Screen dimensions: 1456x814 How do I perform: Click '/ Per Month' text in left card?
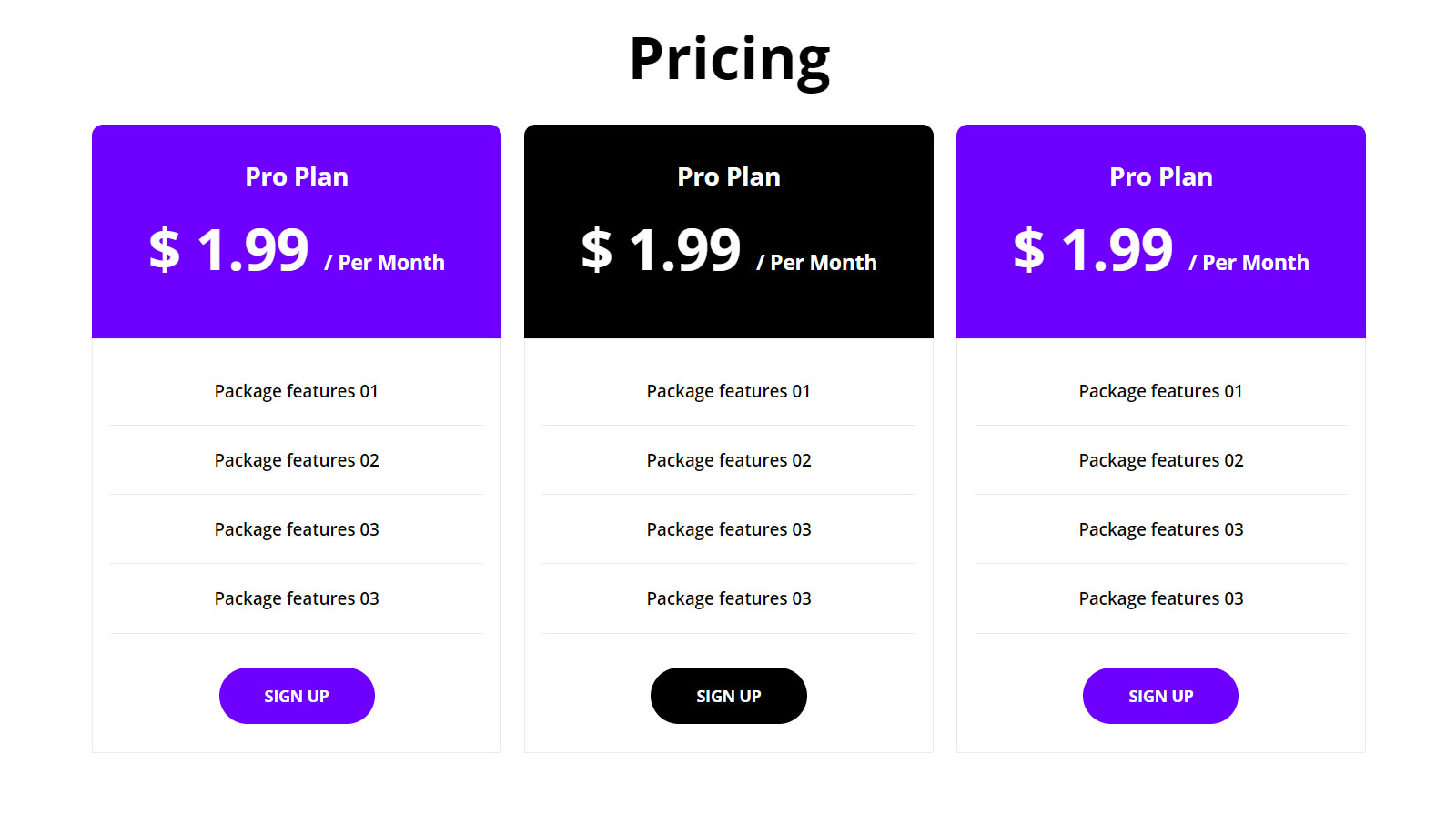[x=384, y=263]
